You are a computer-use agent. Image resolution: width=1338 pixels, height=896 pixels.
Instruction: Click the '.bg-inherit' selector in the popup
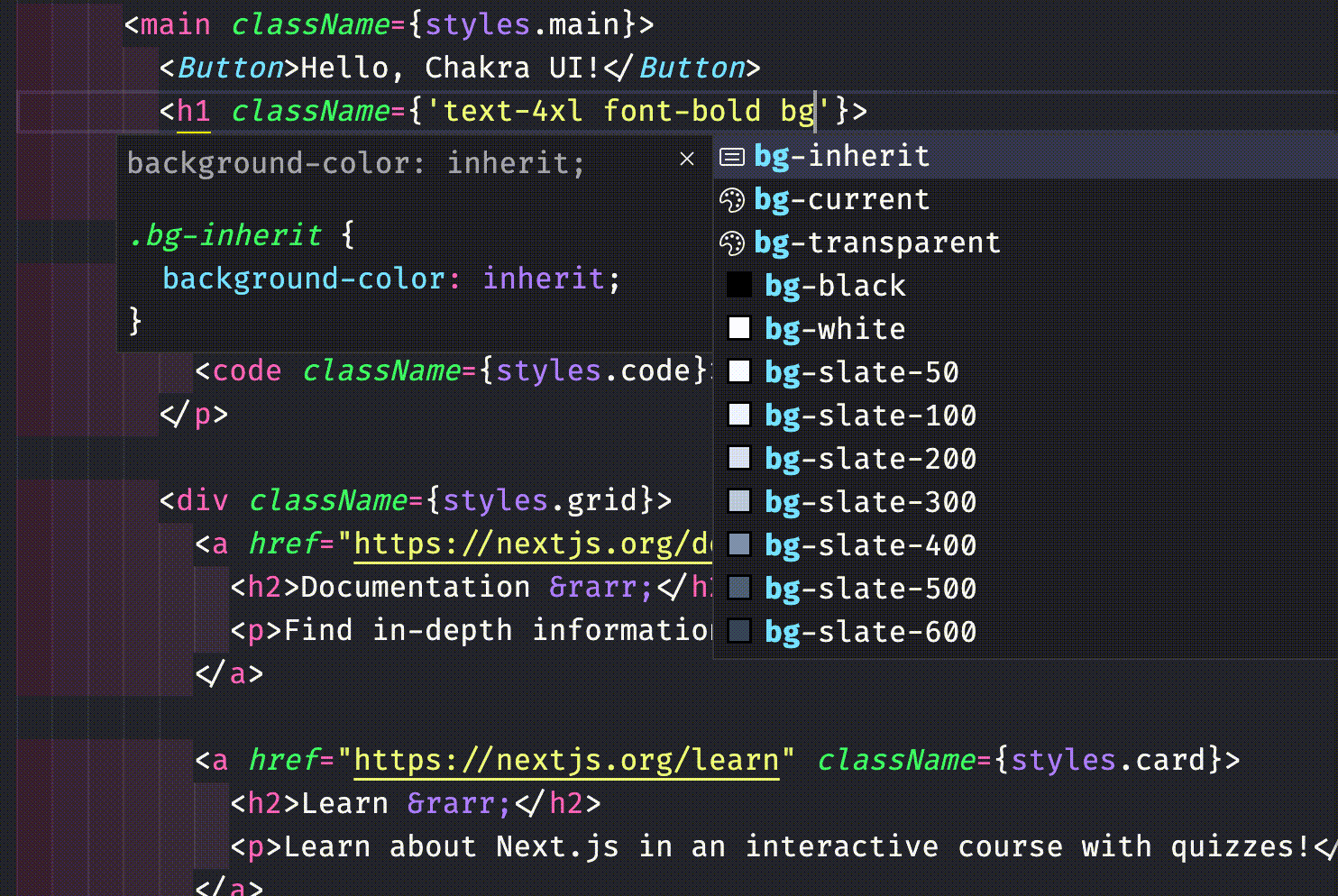click(x=225, y=235)
